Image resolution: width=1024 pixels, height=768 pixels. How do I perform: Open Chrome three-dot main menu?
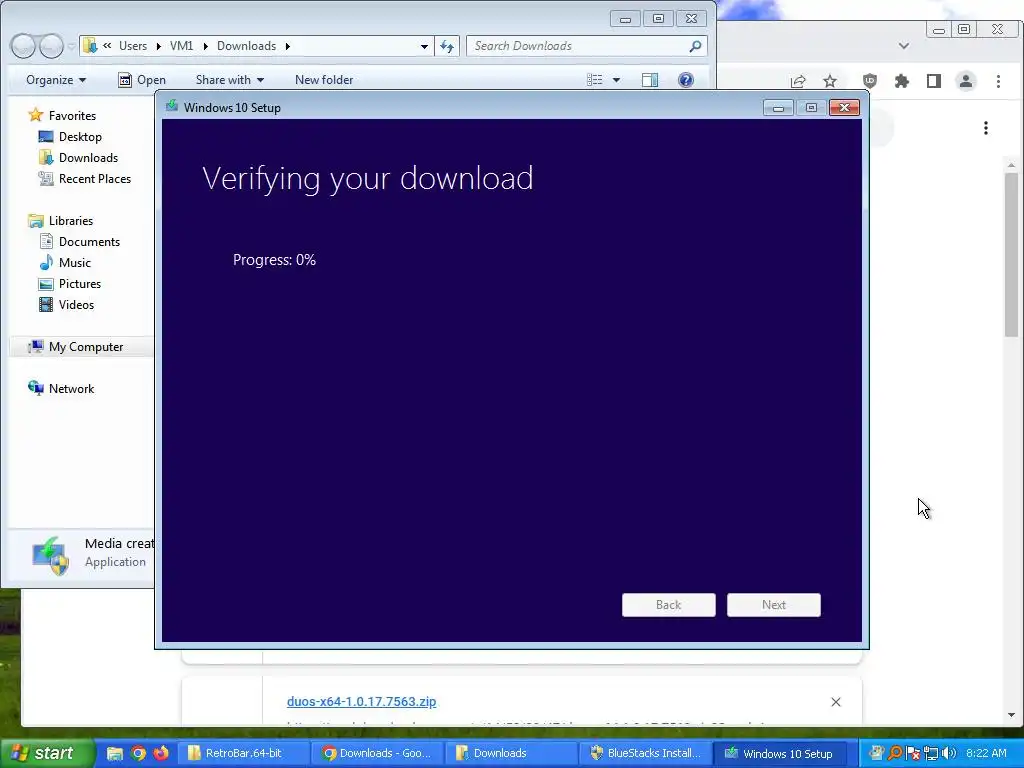[x=998, y=81]
